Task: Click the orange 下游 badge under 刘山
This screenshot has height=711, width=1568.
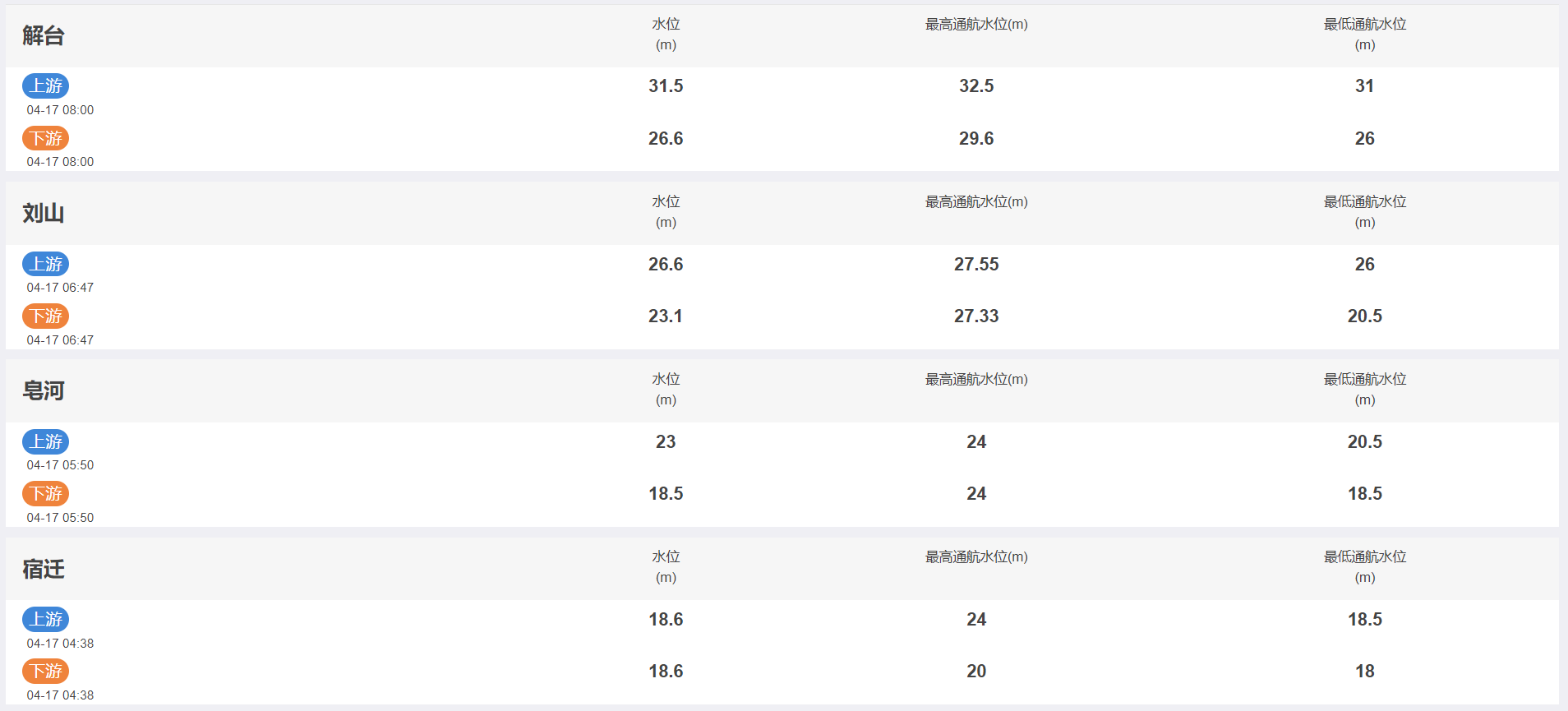Action: 45,316
